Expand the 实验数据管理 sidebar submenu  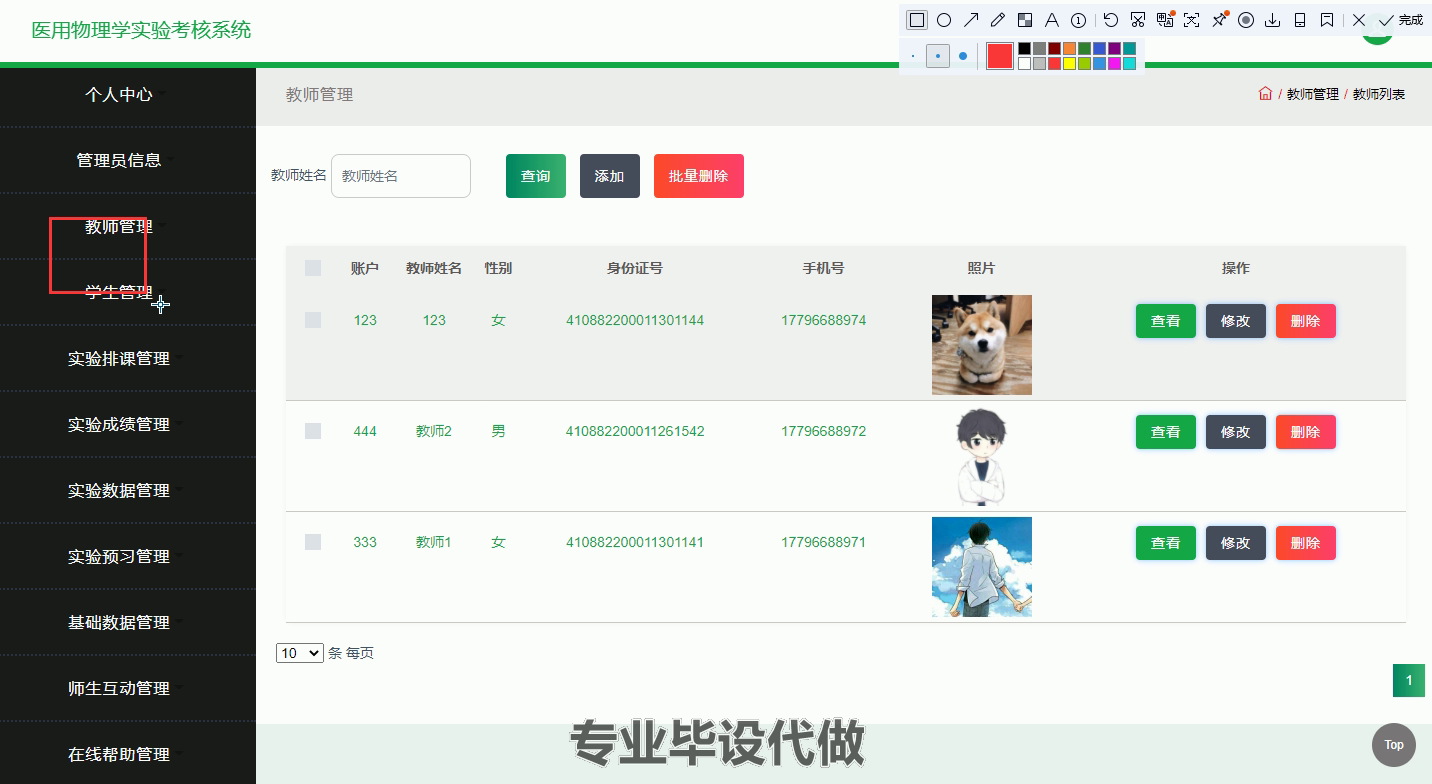point(119,490)
